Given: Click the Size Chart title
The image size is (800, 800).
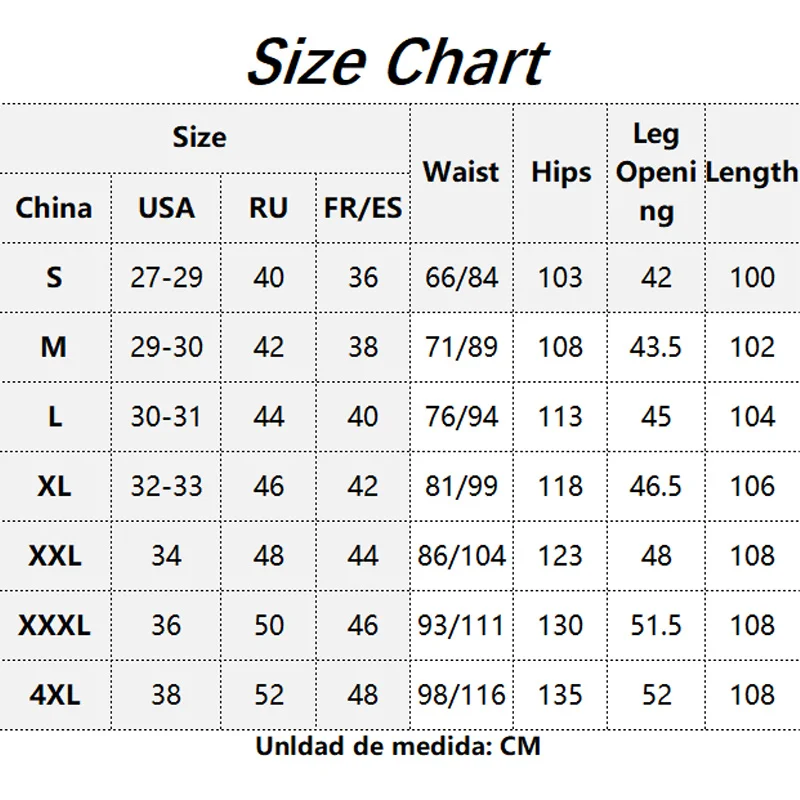Looking at the screenshot, I should click(x=397, y=62).
